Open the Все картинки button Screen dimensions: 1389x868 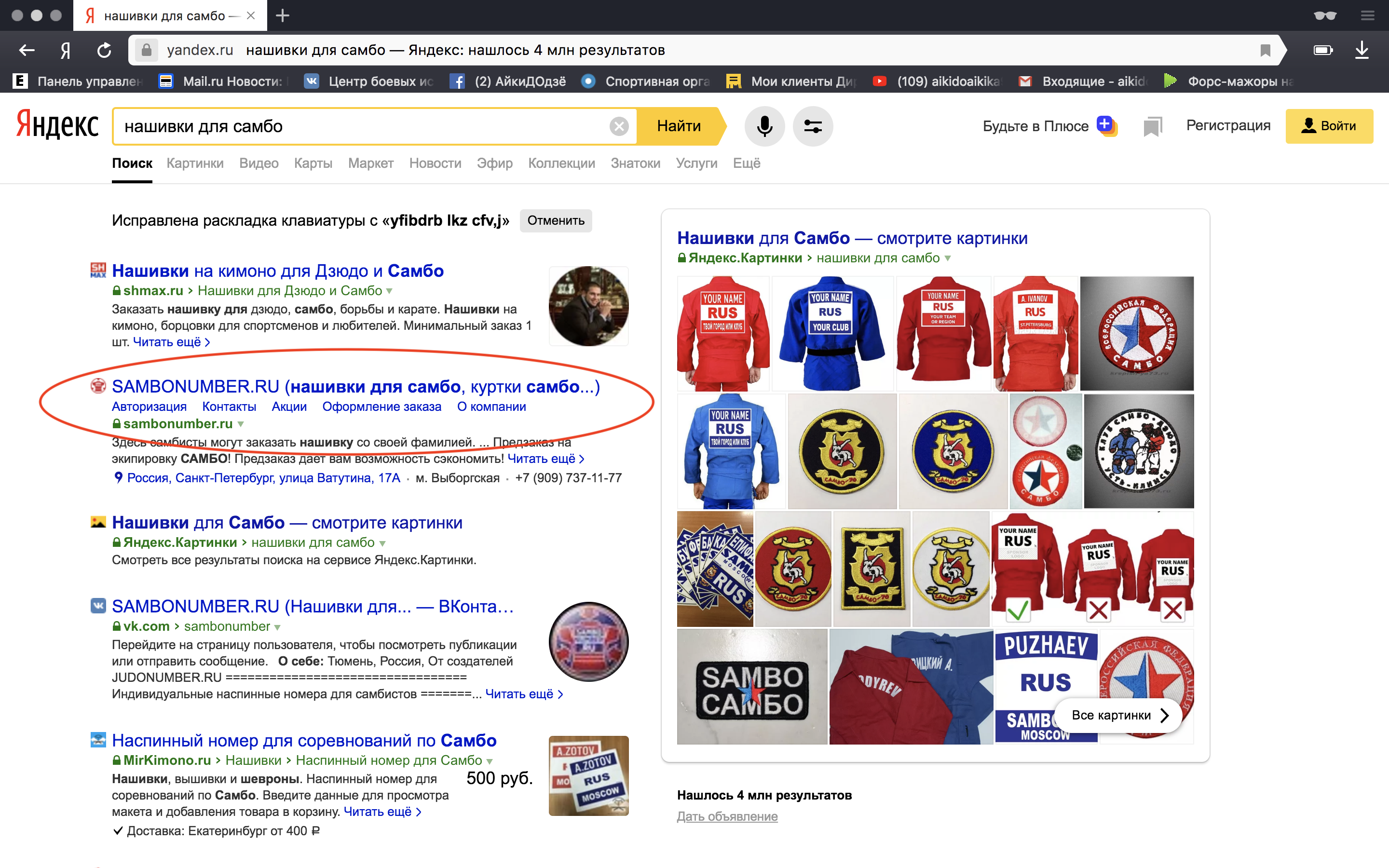(1118, 715)
